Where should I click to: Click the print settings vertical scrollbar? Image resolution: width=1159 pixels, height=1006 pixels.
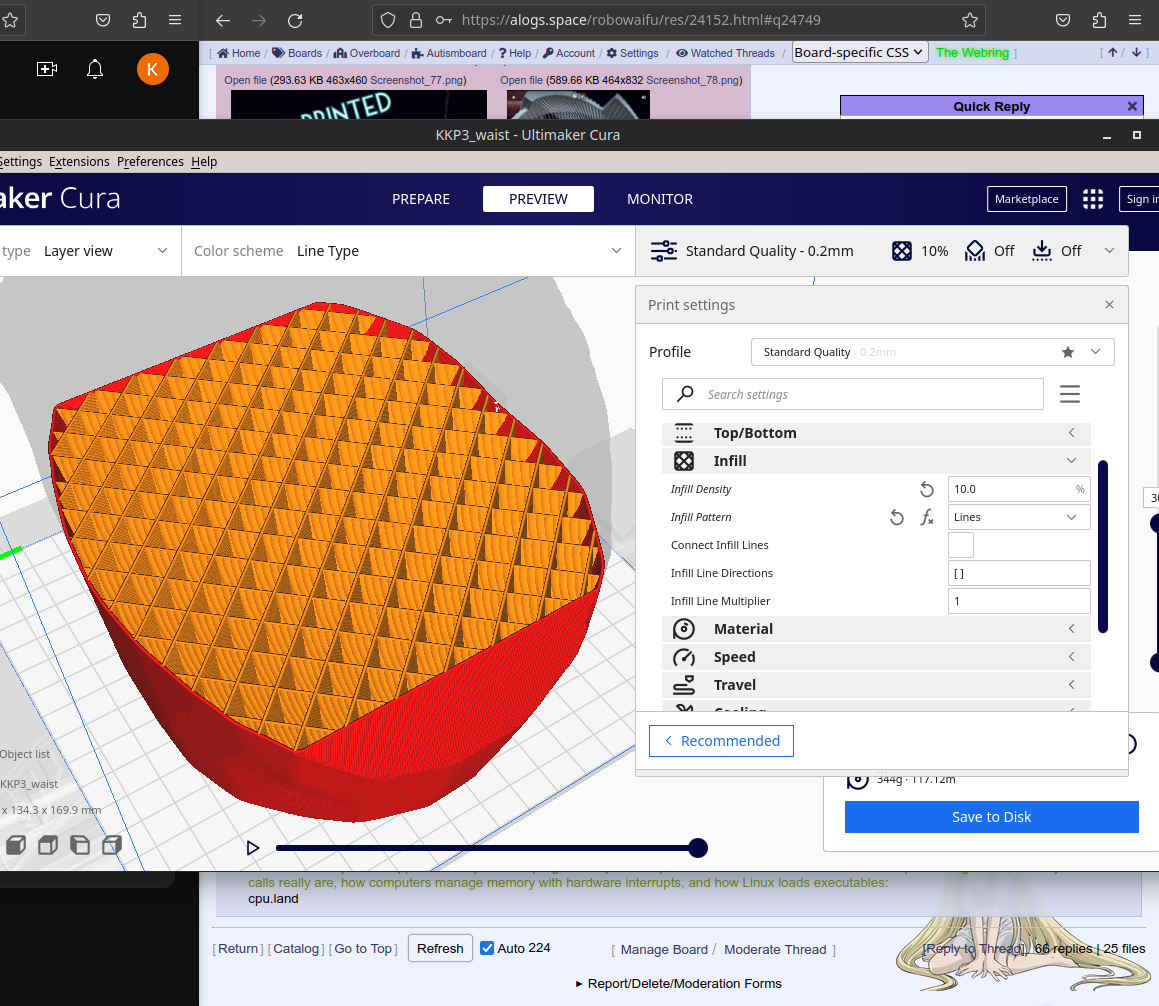pos(1102,546)
